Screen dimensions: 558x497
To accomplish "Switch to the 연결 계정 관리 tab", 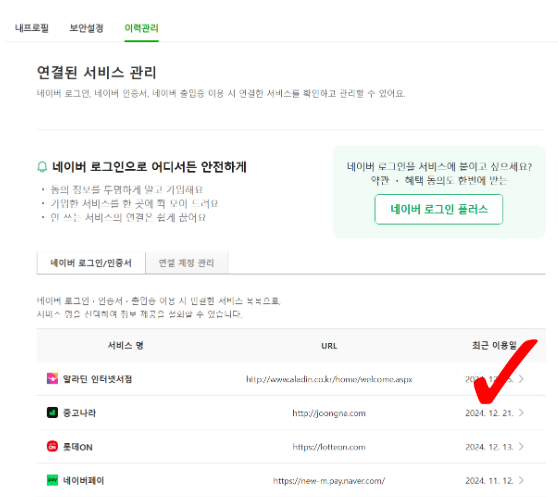I will [186, 263].
